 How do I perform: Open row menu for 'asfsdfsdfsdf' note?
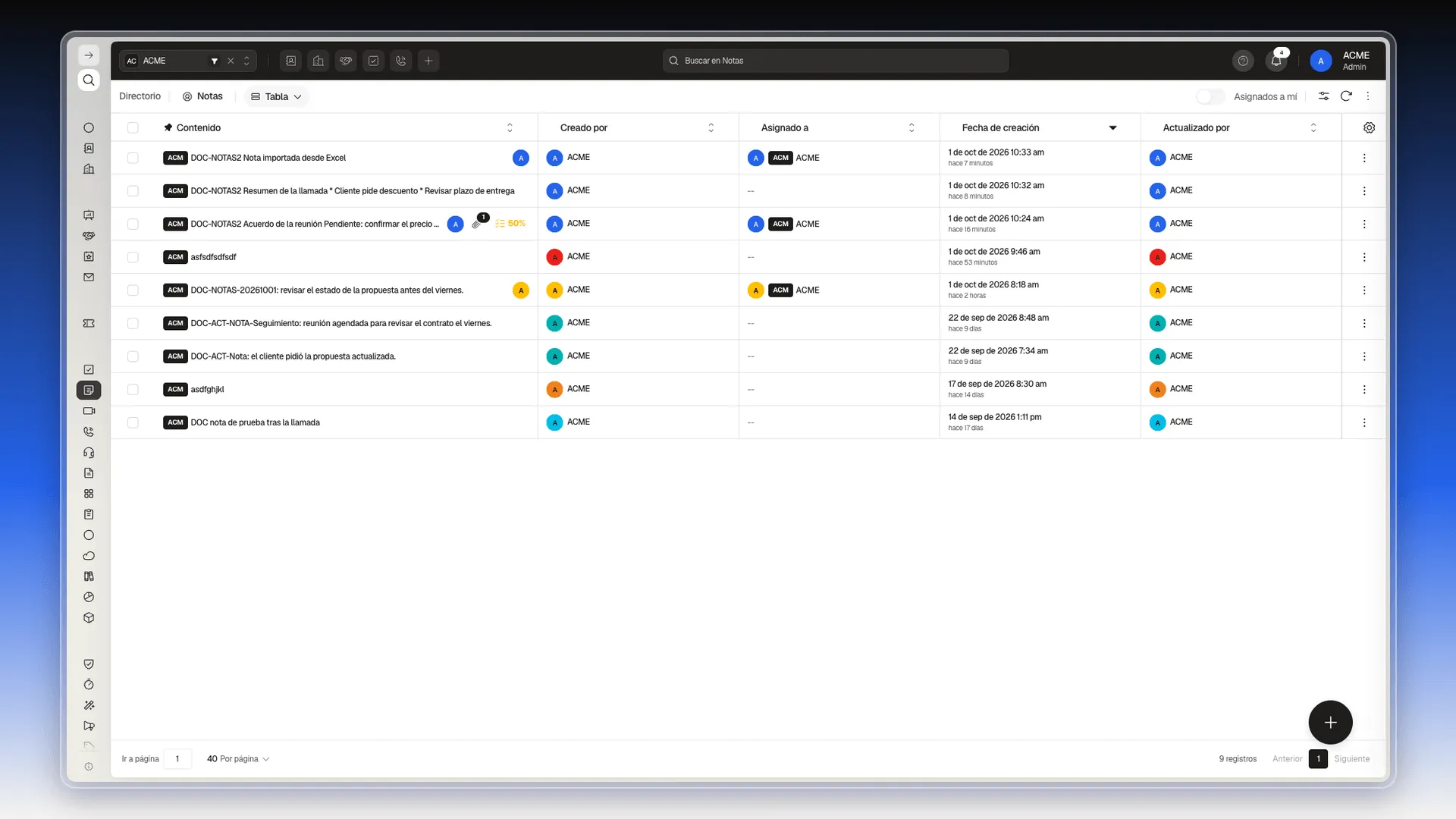pos(1364,257)
